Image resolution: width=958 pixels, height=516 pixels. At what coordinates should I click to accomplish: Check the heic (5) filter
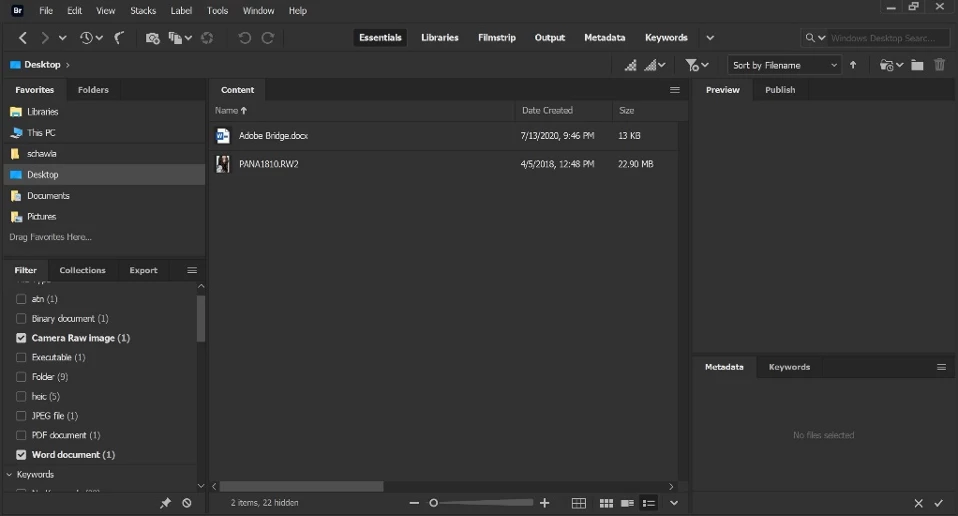(21, 396)
